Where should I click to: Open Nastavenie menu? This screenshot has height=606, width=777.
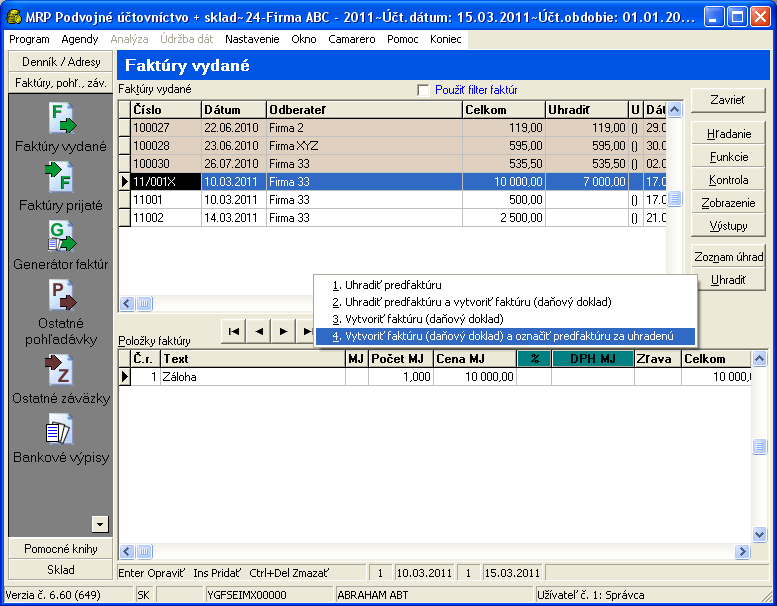(x=252, y=39)
